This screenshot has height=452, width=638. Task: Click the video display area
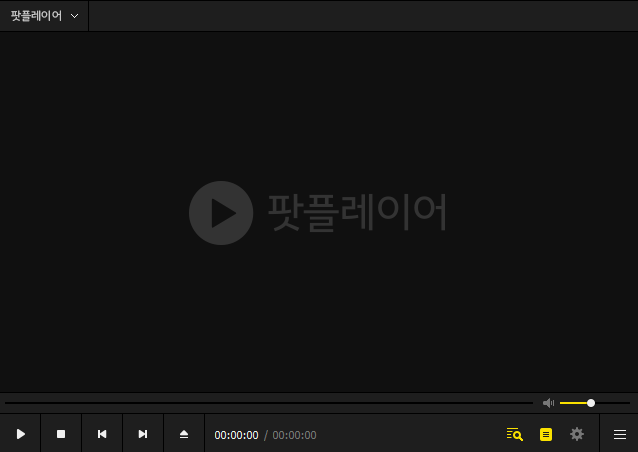point(319,212)
